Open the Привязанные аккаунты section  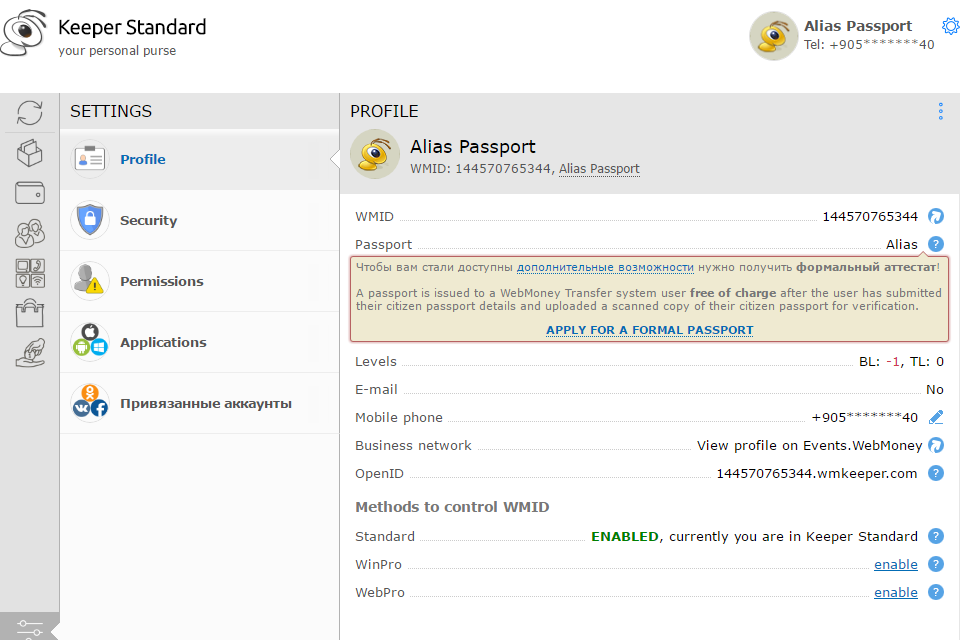205,404
